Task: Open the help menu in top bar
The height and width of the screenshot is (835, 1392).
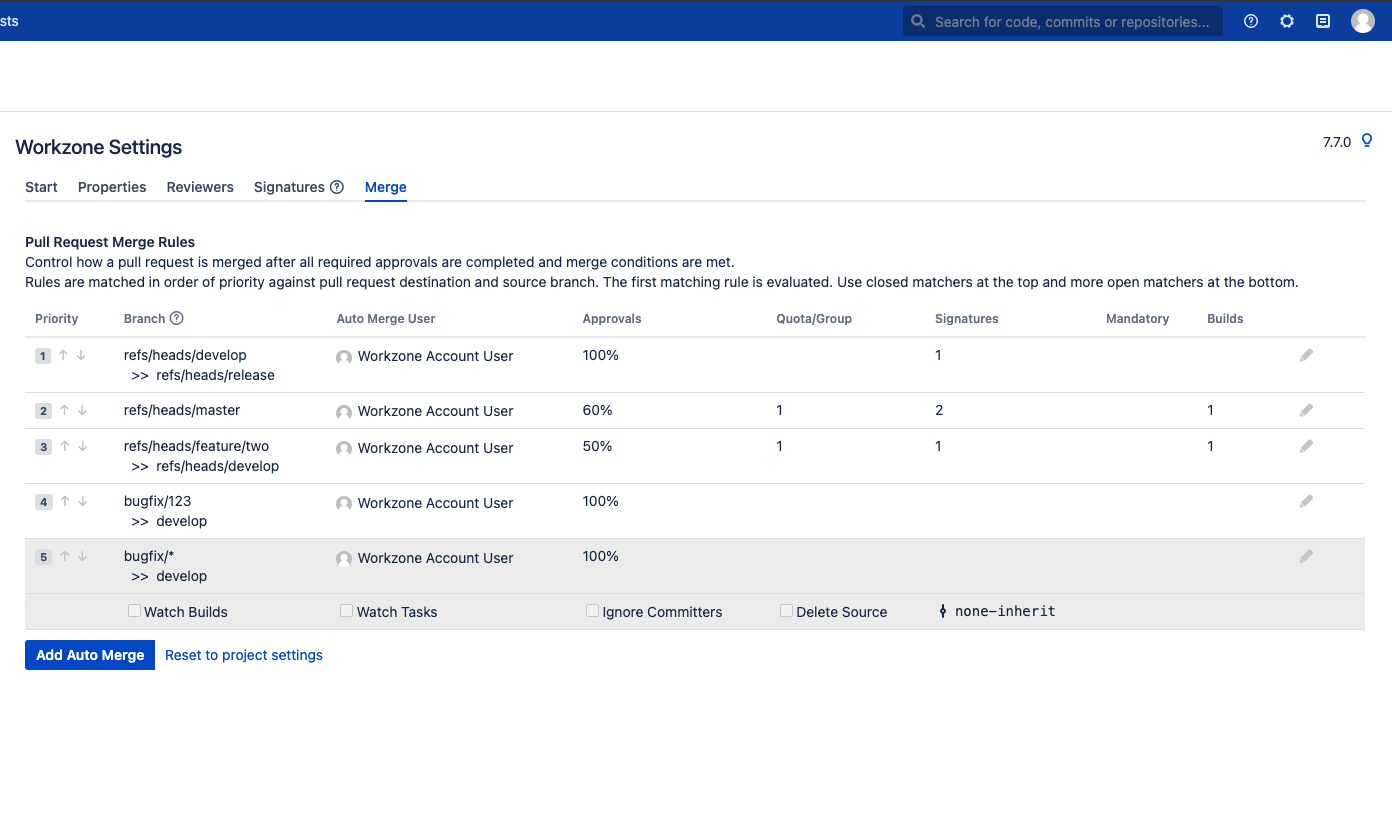Action: [1251, 21]
